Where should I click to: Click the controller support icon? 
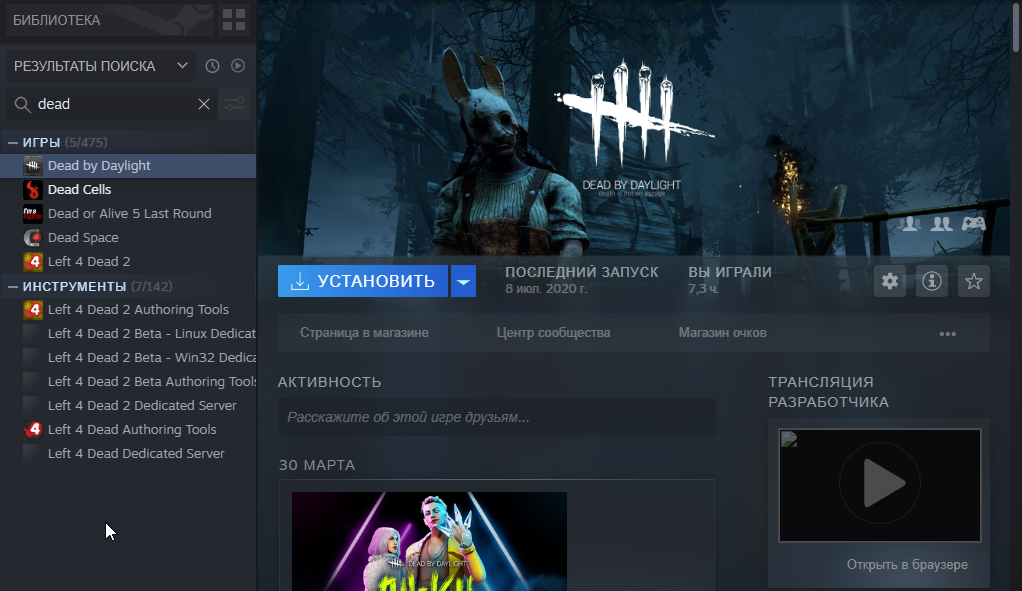974,224
